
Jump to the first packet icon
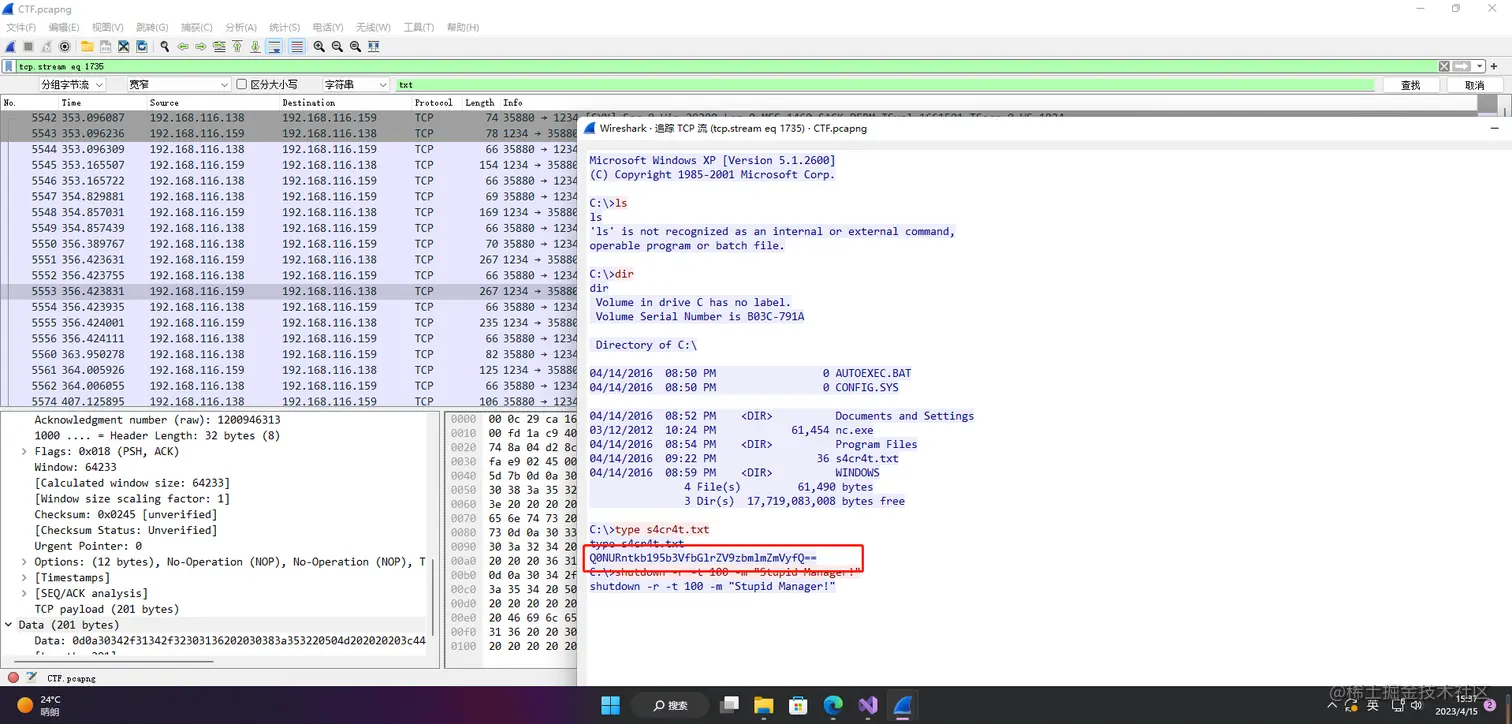(x=237, y=46)
